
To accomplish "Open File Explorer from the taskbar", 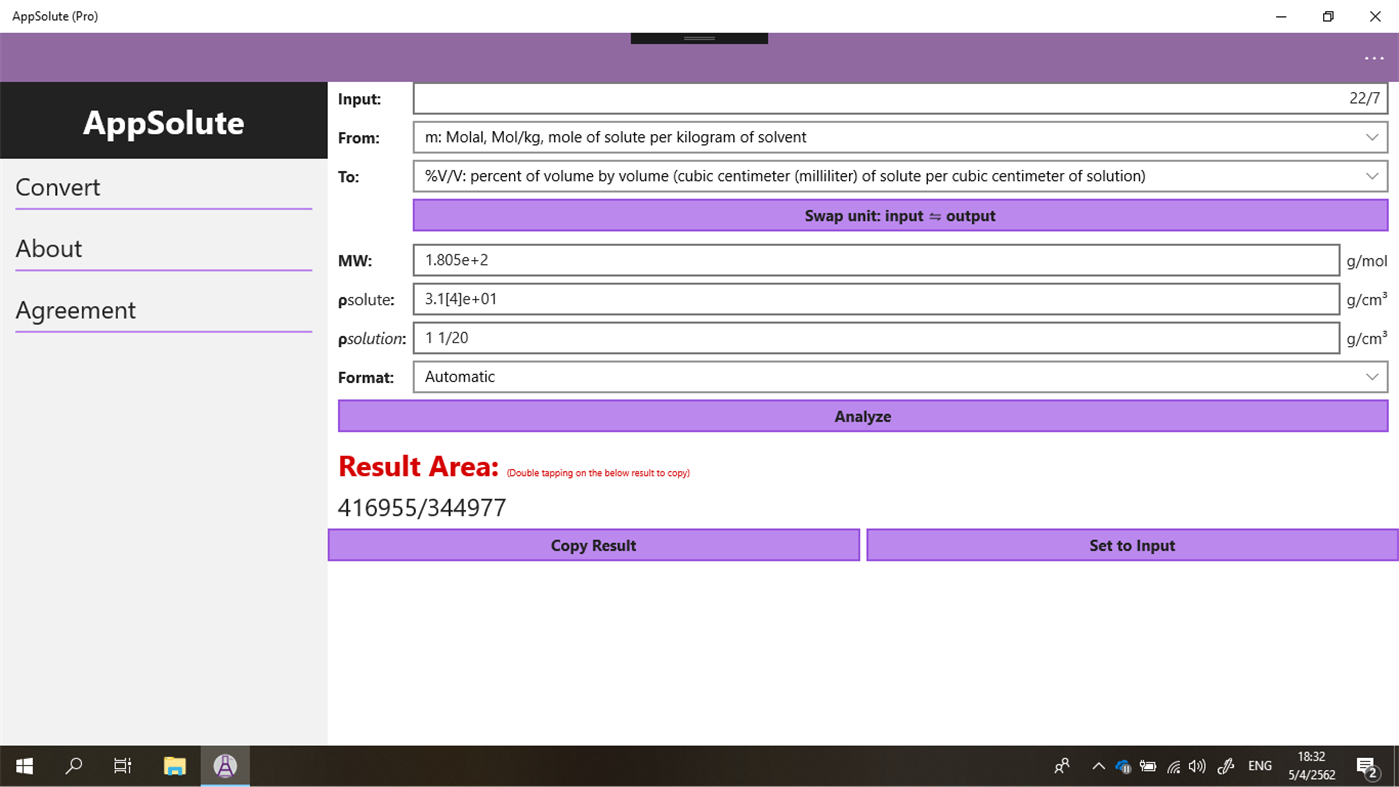I will coord(173,765).
